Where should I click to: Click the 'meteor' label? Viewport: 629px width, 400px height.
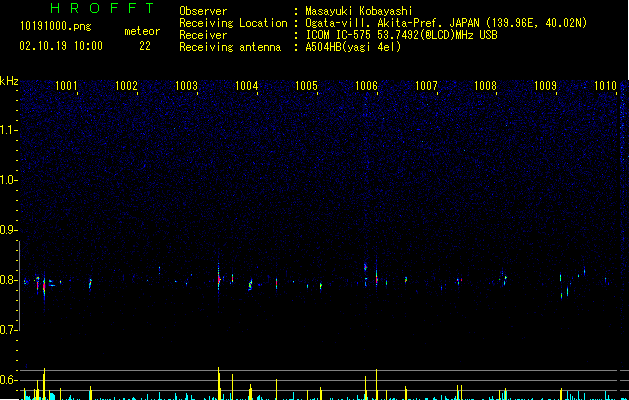click(x=142, y=31)
